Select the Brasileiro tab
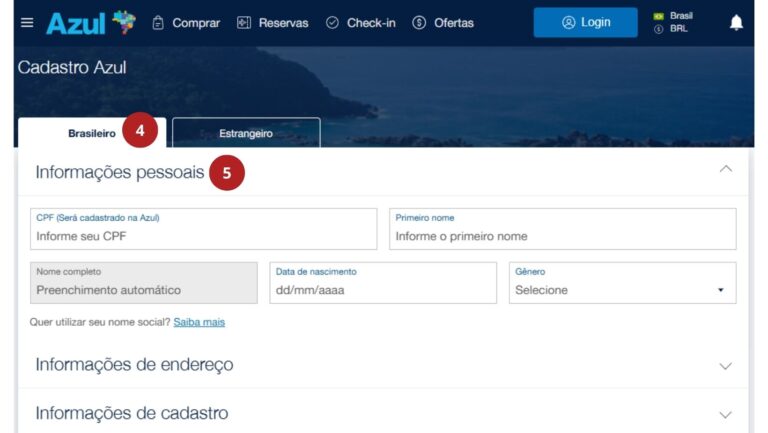Viewport: 768px width, 433px height. [x=91, y=133]
